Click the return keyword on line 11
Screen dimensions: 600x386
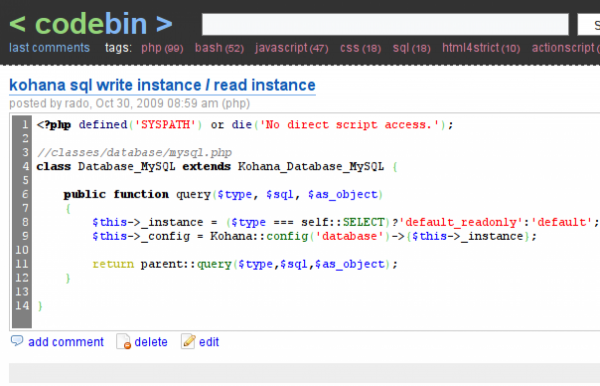click(113, 264)
